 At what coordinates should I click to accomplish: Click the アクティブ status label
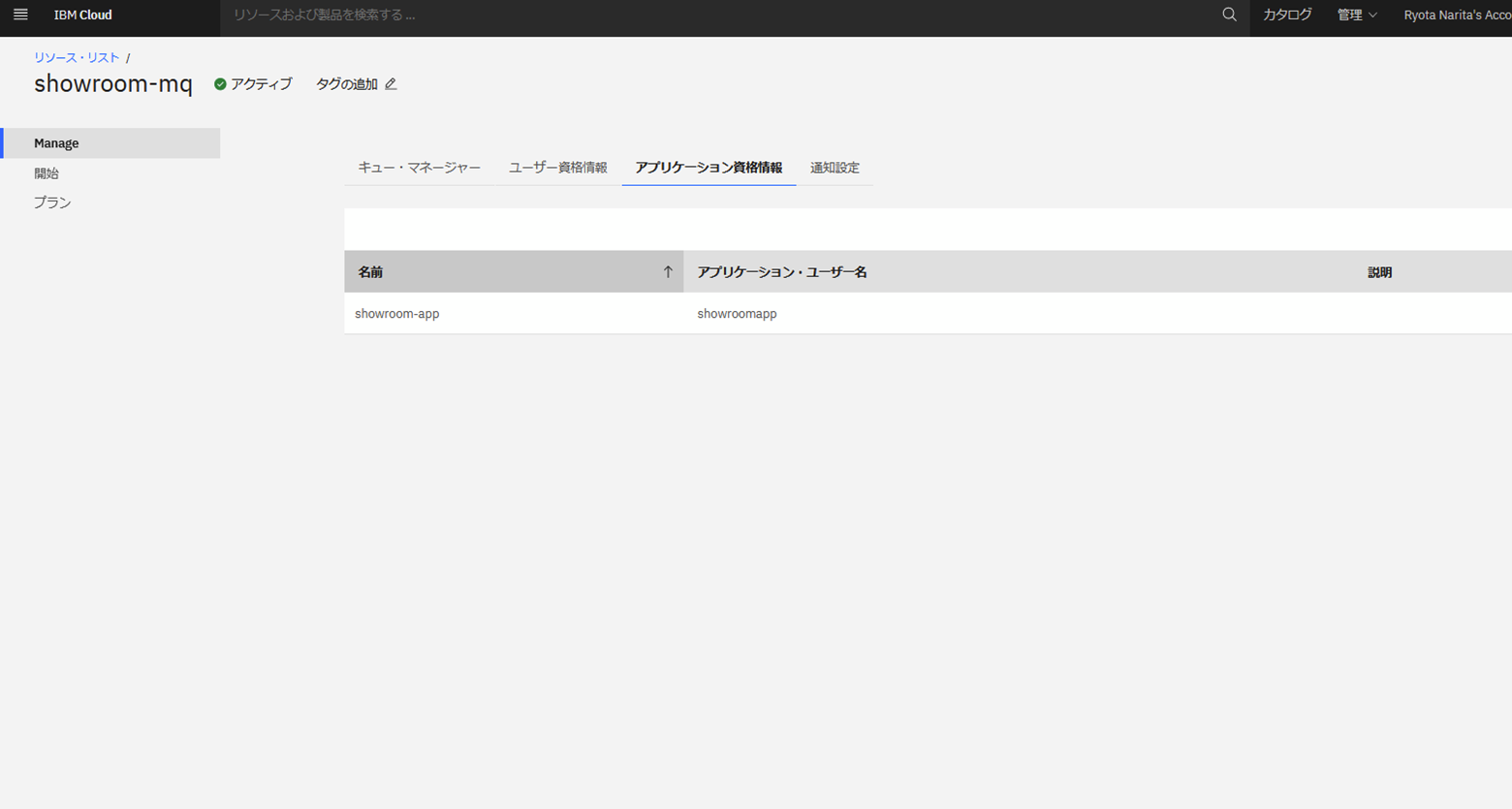[x=261, y=84]
